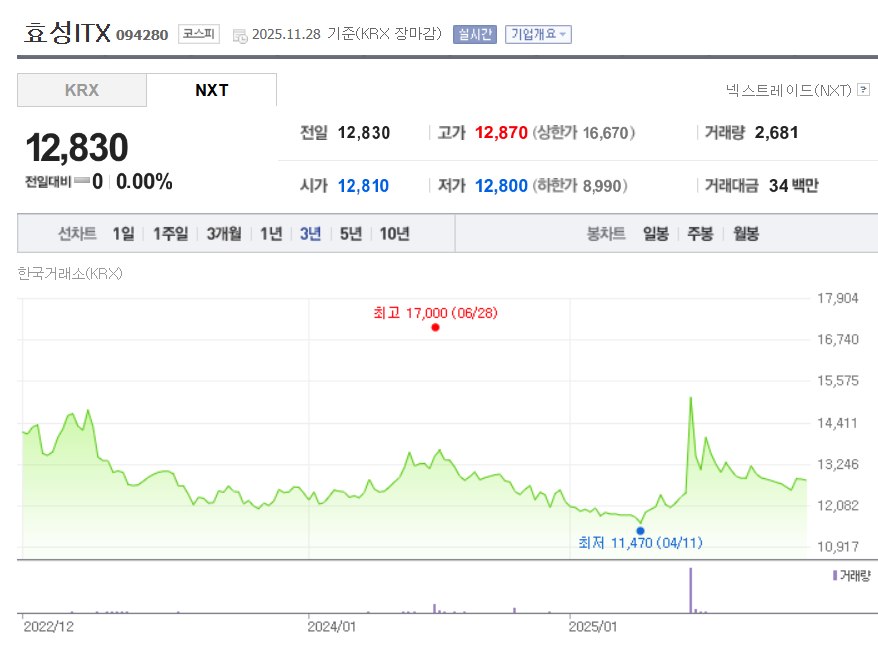Click the 고가 value 12,870
The width and height of the screenshot is (878, 647).
pos(501,133)
